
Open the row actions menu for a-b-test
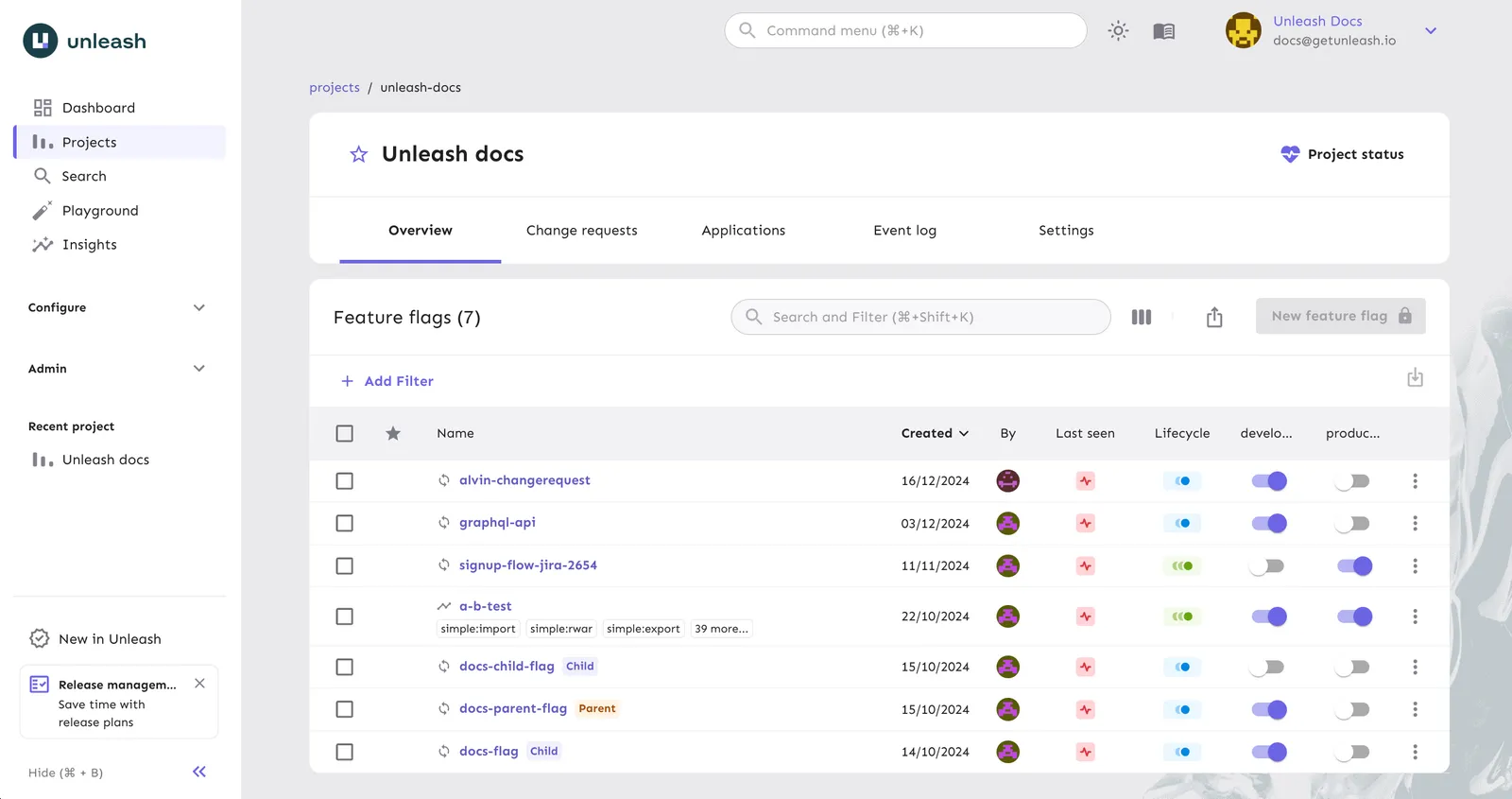pos(1415,617)
